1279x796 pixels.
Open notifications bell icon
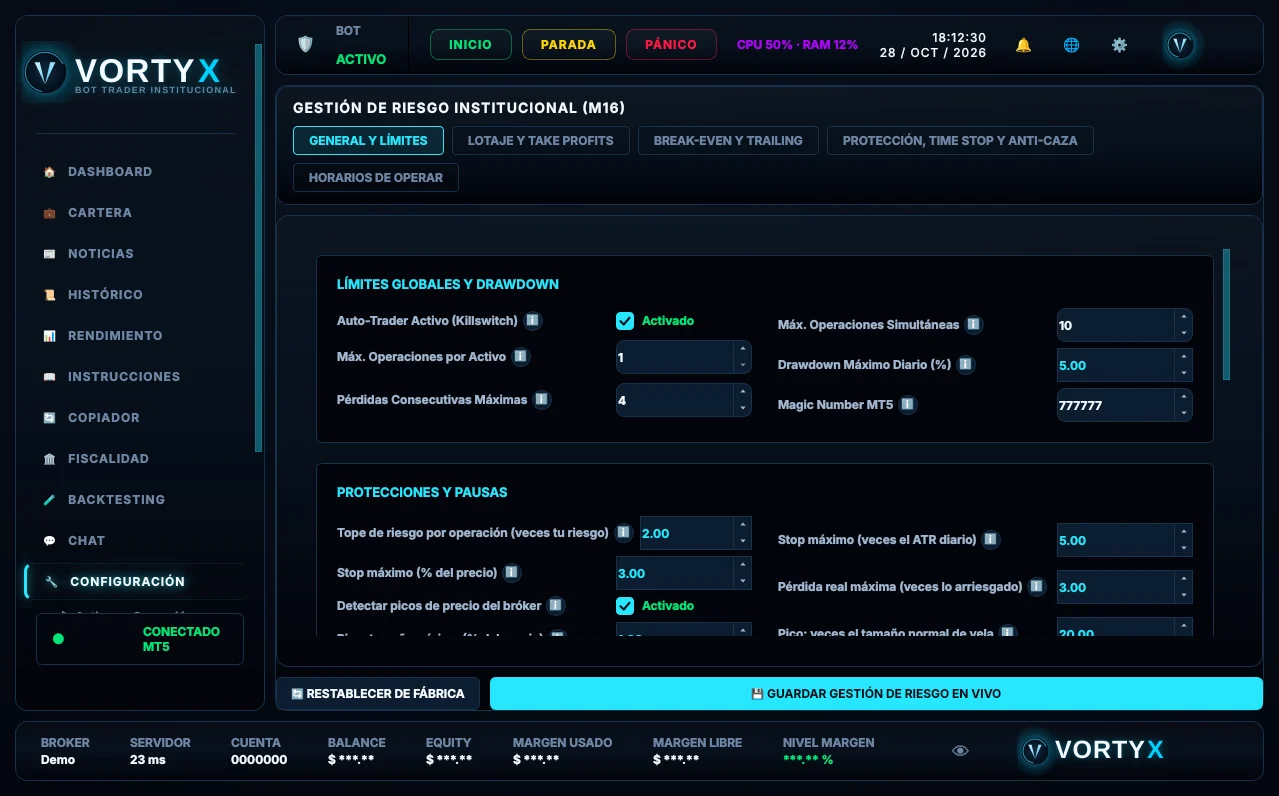[x=1023, y=45]
